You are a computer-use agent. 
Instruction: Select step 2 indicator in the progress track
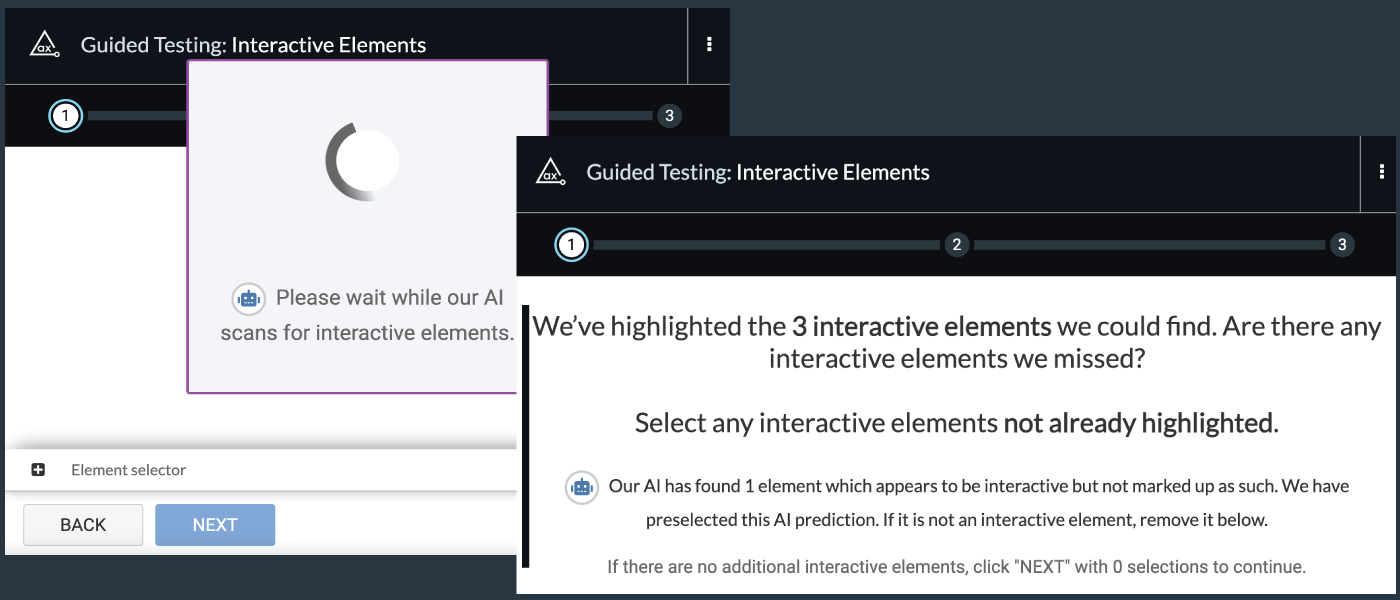(x=957, y=244)
